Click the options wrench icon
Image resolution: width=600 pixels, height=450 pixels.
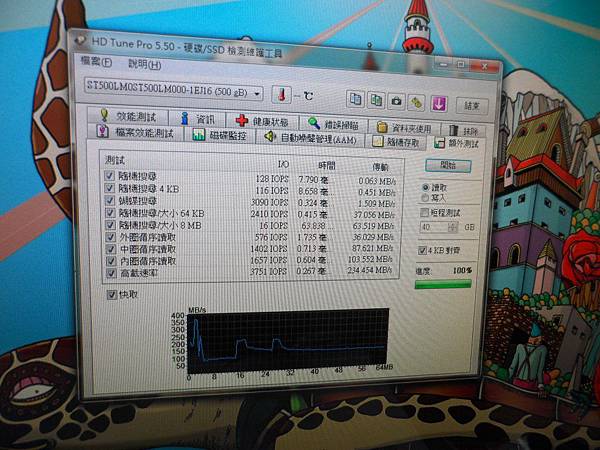pos(416,103)
